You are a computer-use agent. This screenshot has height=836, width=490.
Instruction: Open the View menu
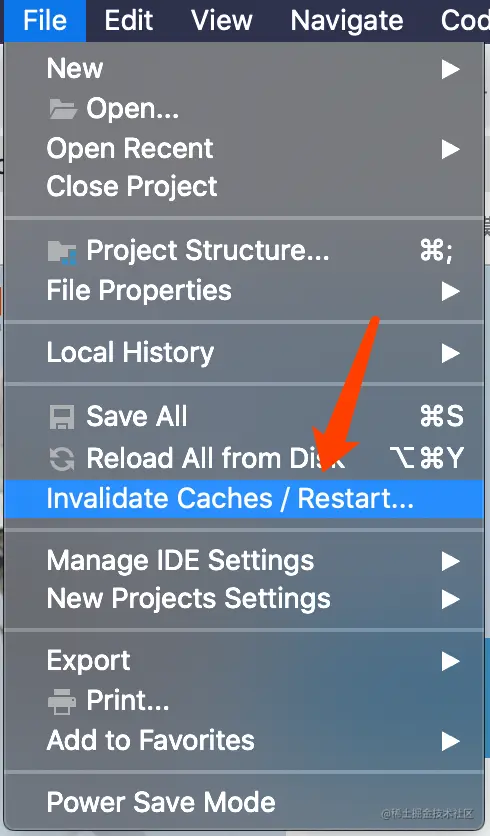coord(221,21)
